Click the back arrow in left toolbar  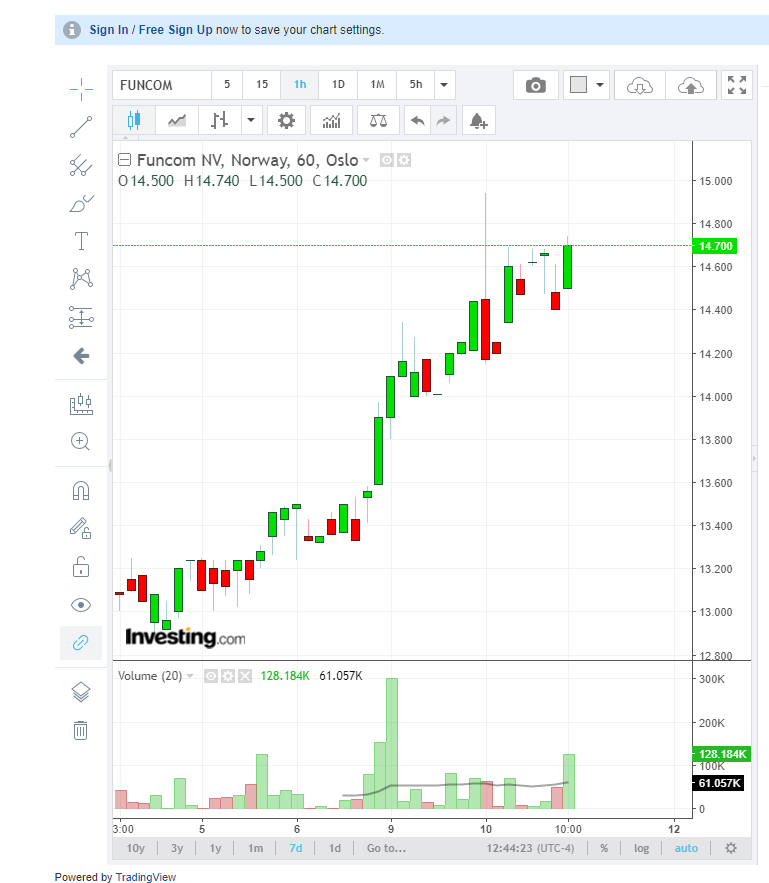click(81, 356)
